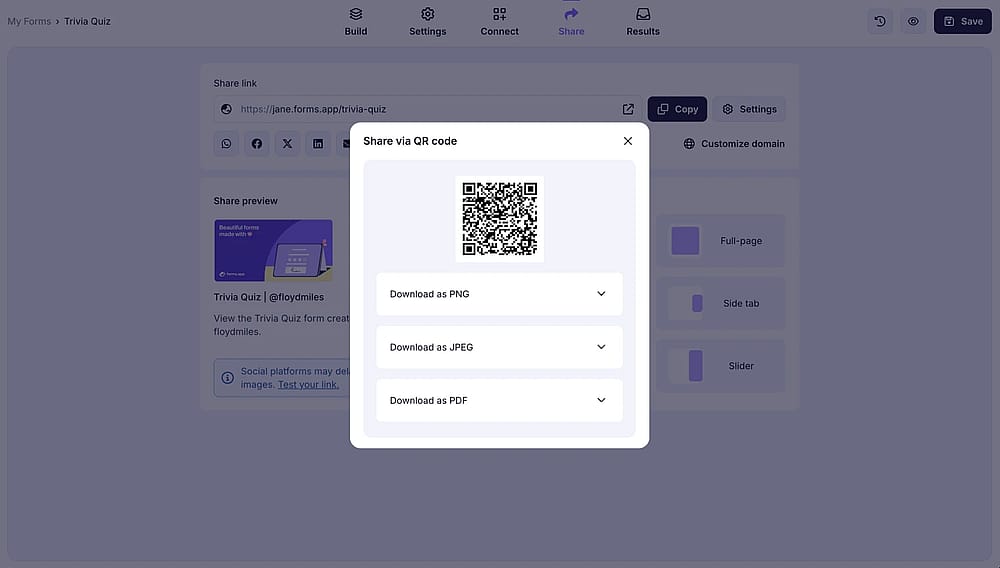Share on LinkedIn icon

pyautogui.click(x=318, y=143)
